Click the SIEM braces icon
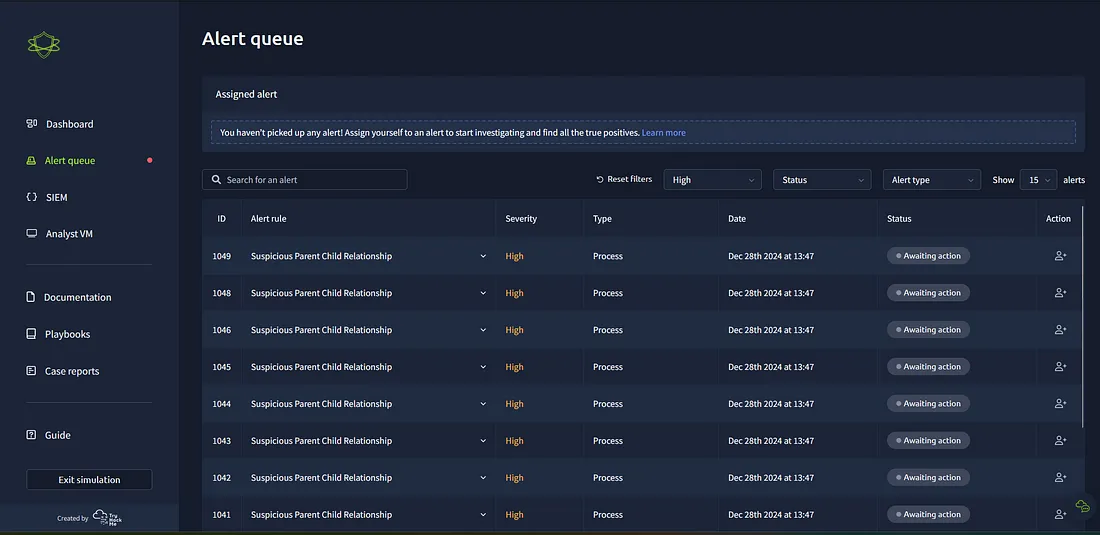This screenshot has width=1100, height=535. coord(31,198)
